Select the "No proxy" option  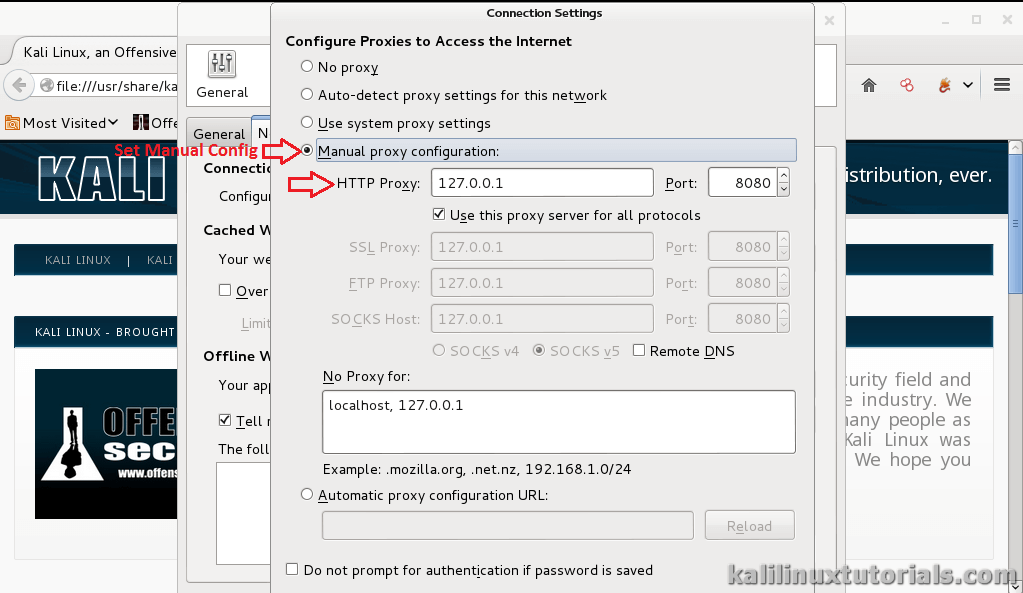click(305, 67)
